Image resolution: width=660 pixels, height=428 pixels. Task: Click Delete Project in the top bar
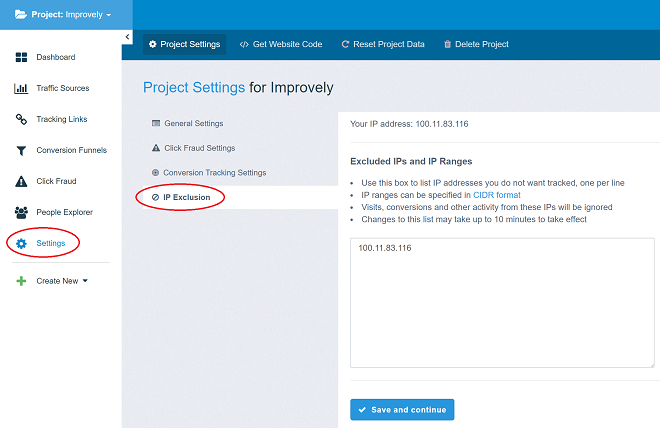(476, 44)
